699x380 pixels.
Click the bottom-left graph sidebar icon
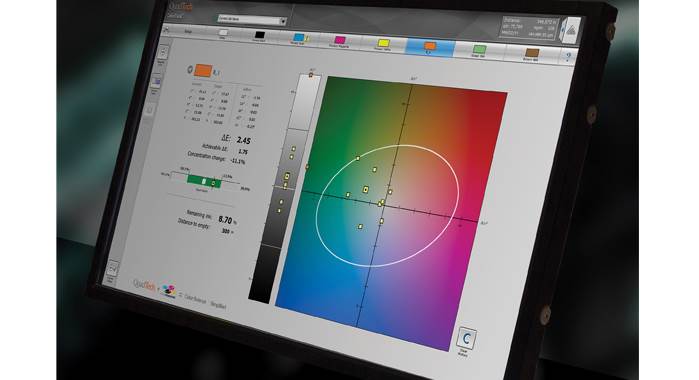tap(112, 269)
